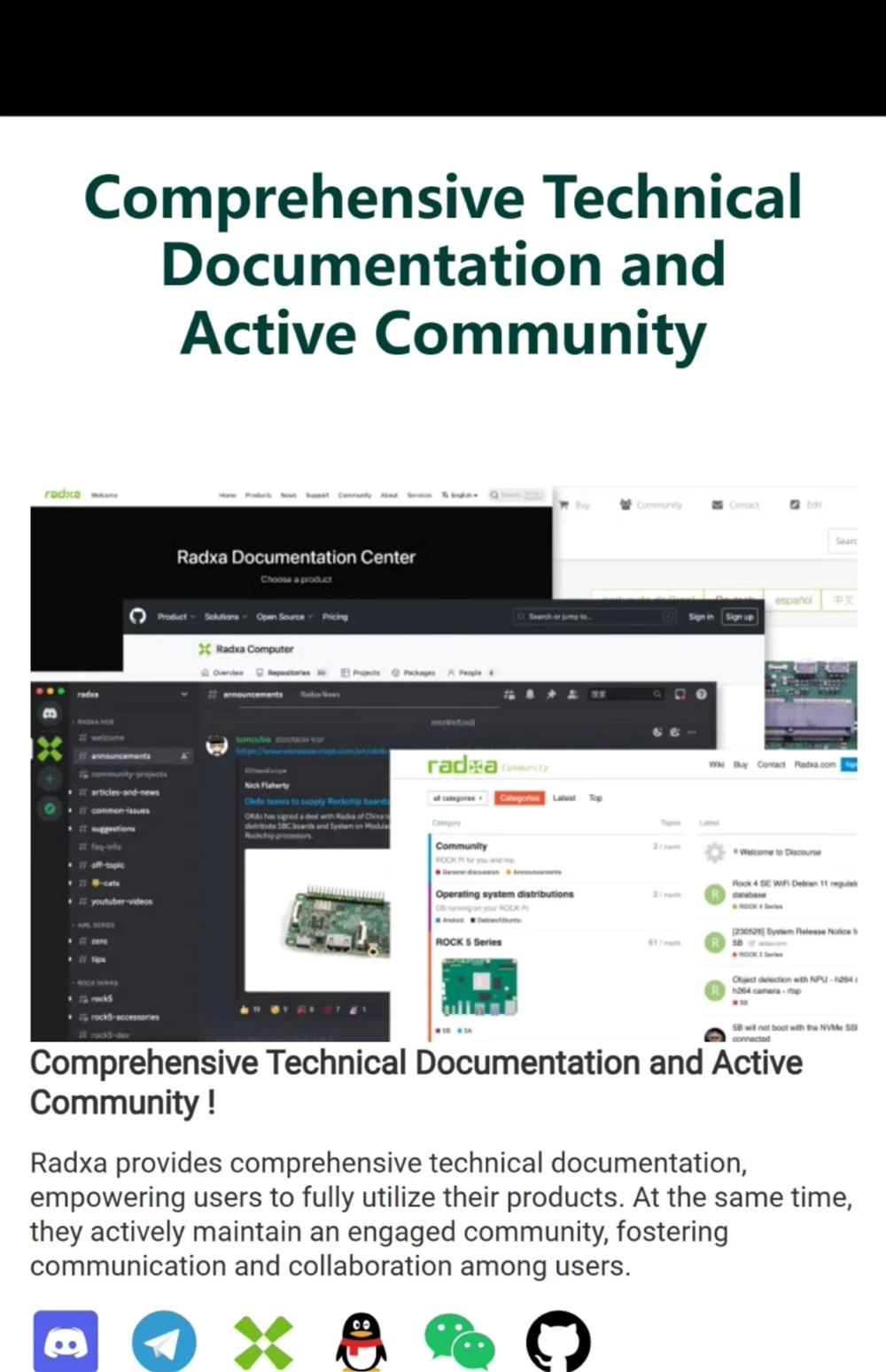Select paragraph starting 'Radxa provides comprehensive technical'
Viewport: 886px width, 1372px height.
pyautogui.click(x=441, y=1214)
